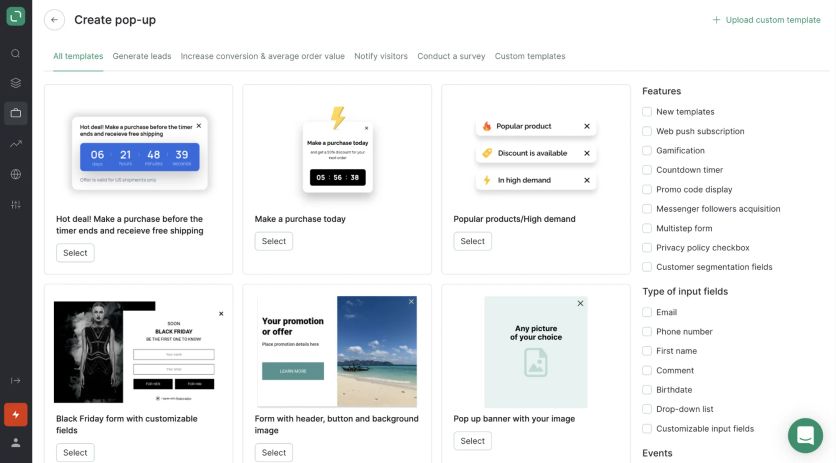This screenshot has width=836, height=463.
Task: Check the Phone number filter
Action: point(647,331)
